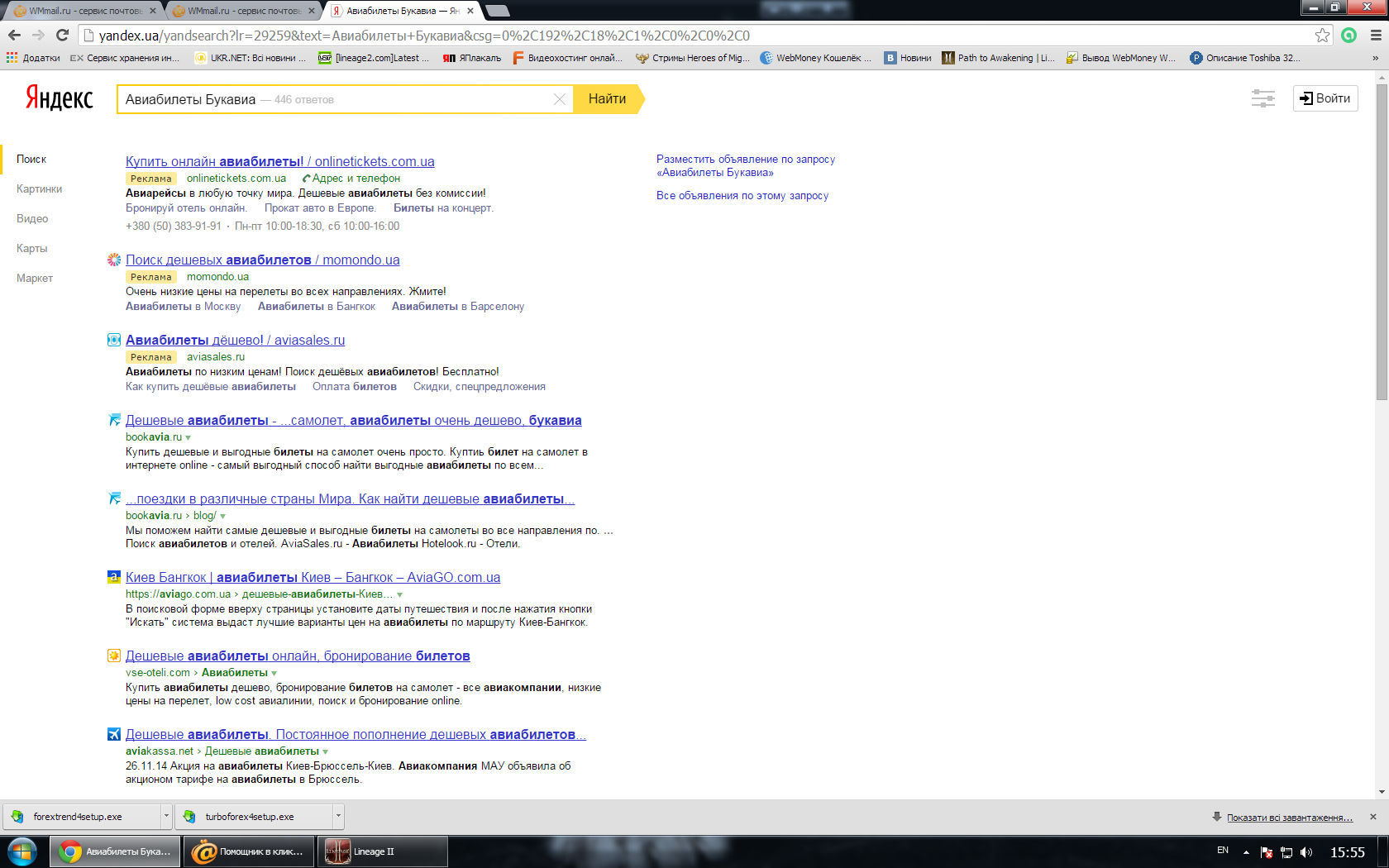Open the WebMoney Кошелёк bookmark
The height and width of the screenshot is (868, 1389).
point(815,58)
